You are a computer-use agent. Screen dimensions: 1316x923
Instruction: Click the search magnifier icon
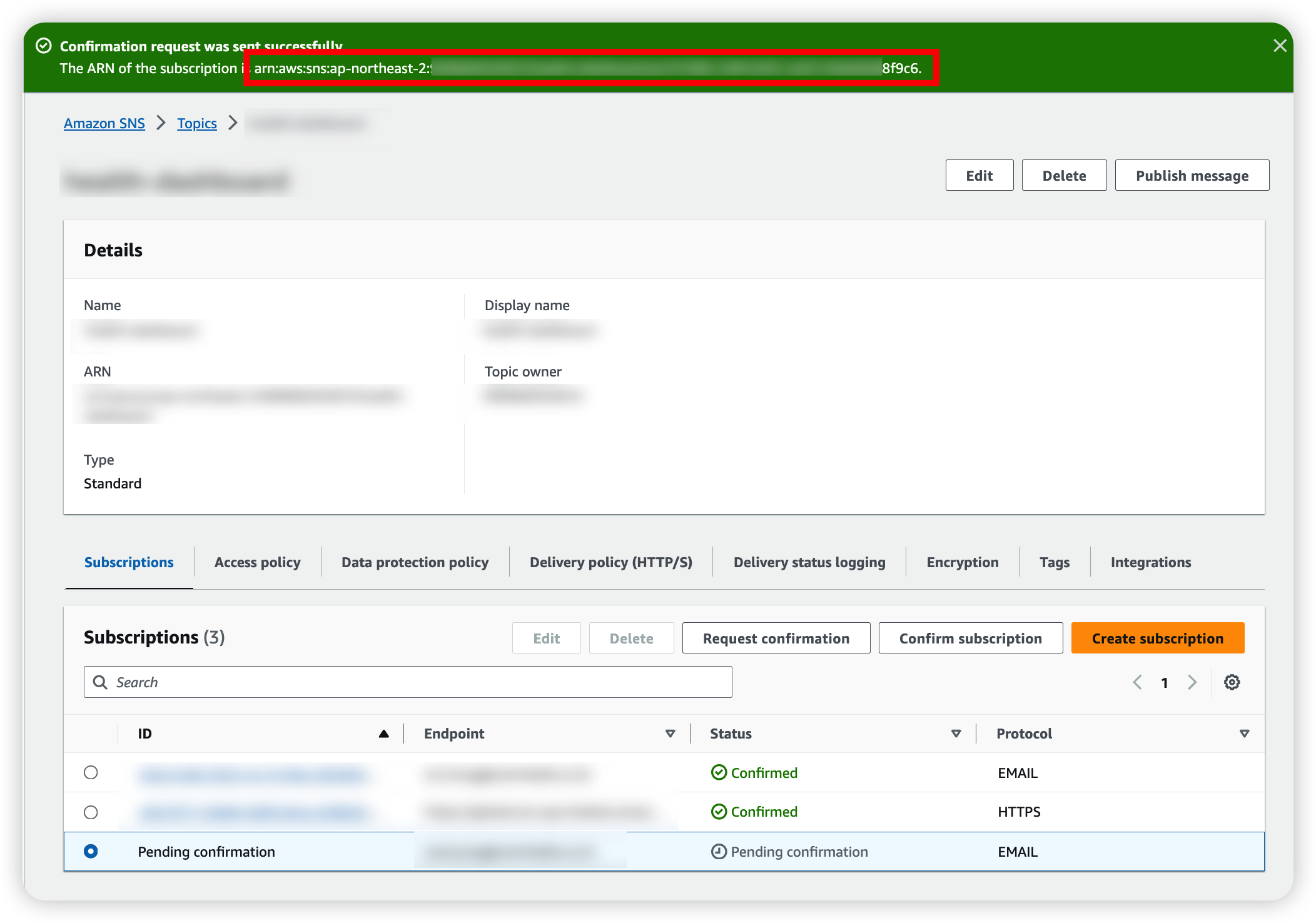tap(100, 682)
